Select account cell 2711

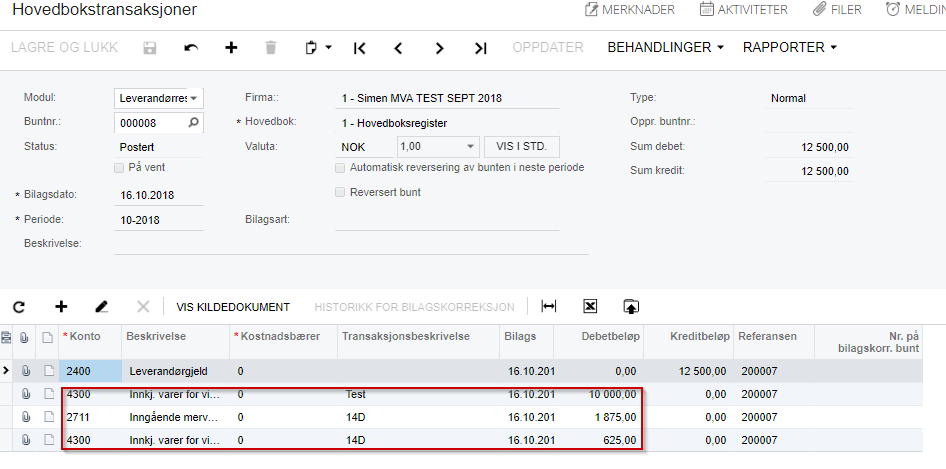pos(90,417)
